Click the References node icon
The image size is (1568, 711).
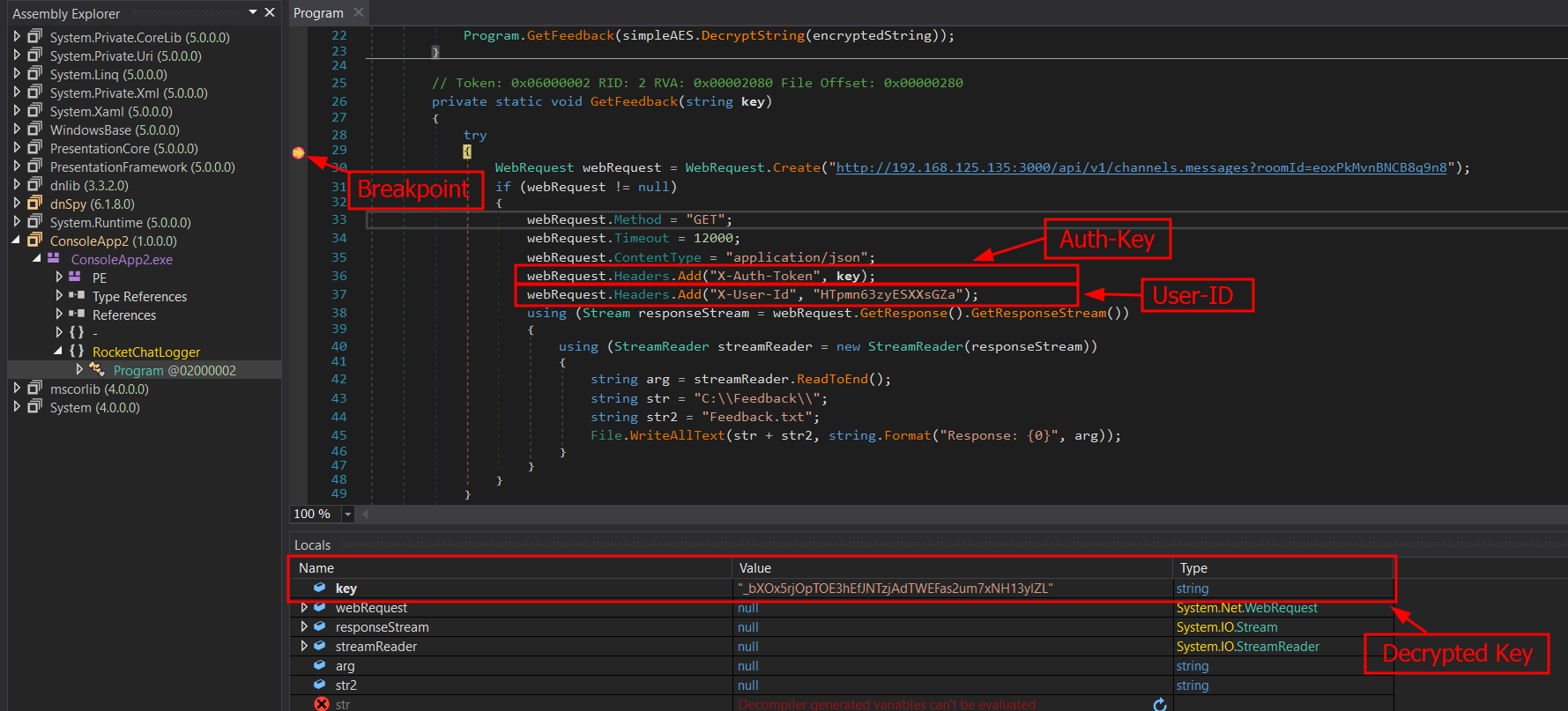click(77, 315)
